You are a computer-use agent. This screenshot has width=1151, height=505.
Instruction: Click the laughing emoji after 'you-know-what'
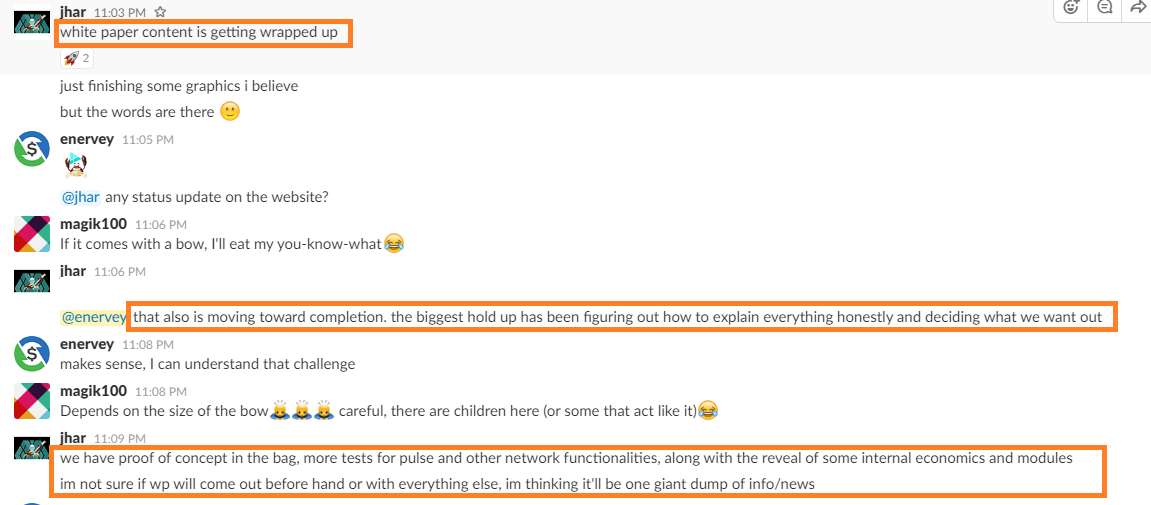pos(394,243)
